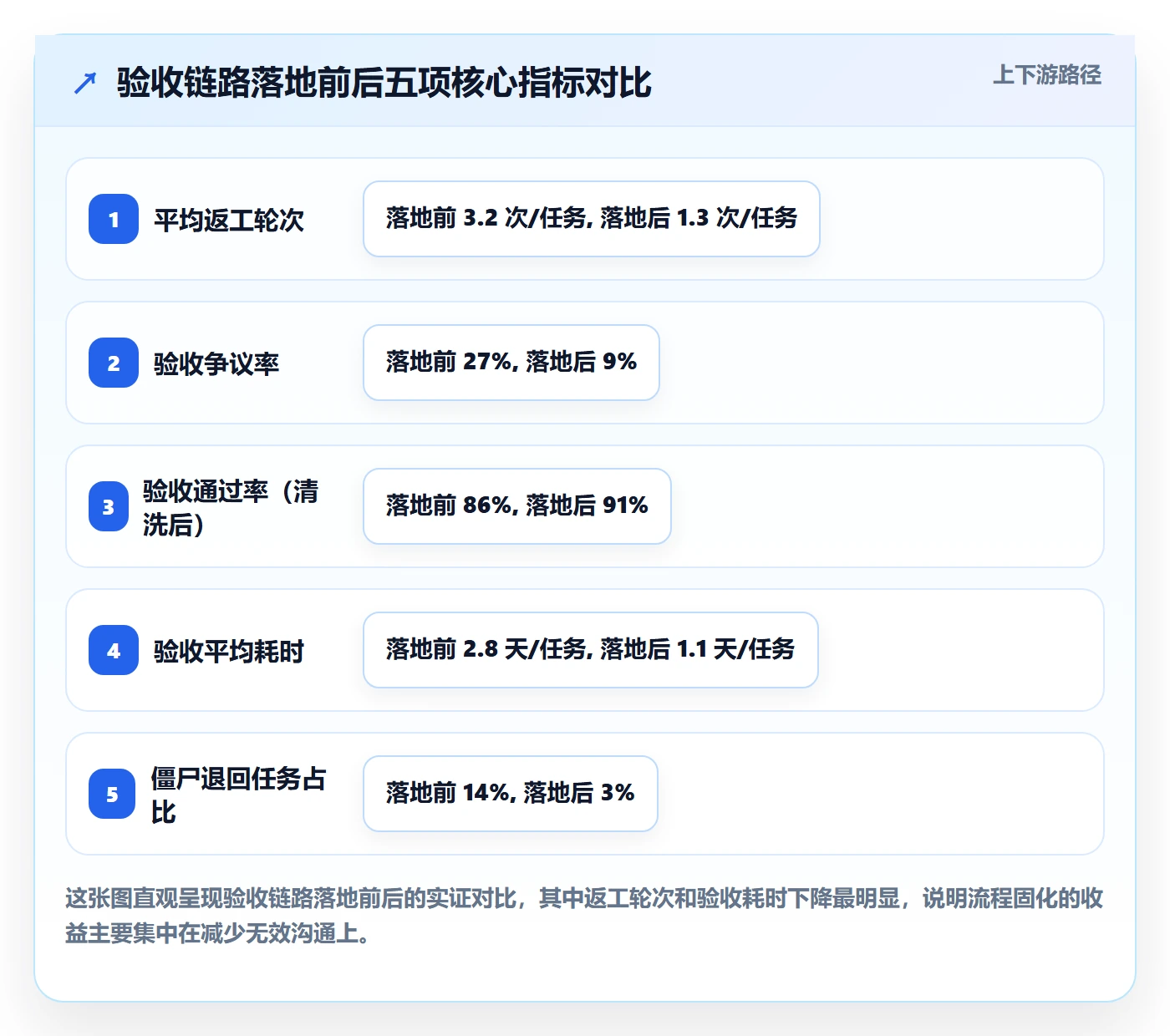Click the number 2 badge for 验收争议率
The width and height of the screenshot is (1170, 1036).
(114, 363)
